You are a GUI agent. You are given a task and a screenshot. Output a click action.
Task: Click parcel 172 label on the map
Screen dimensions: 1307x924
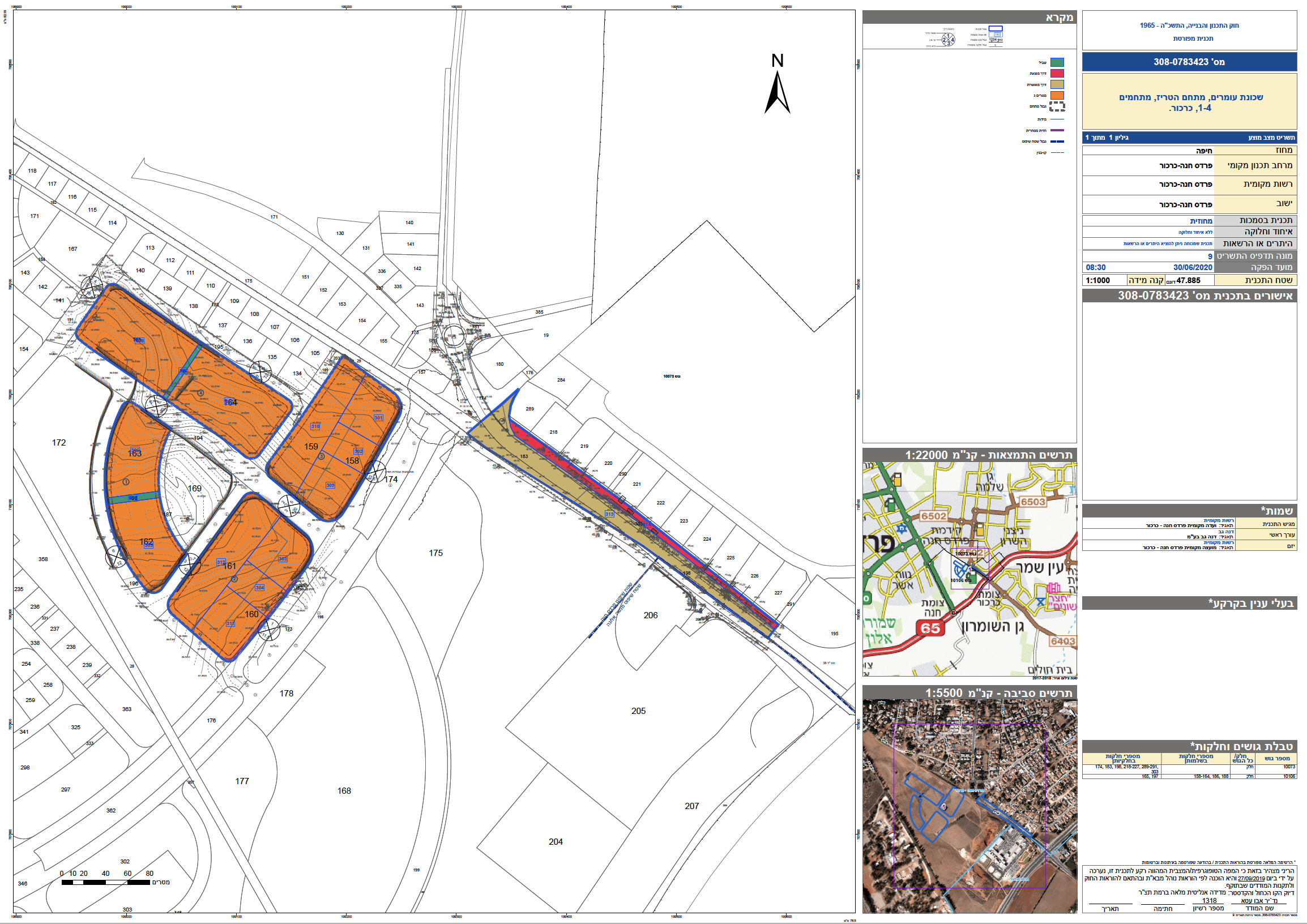click(59, 443)
